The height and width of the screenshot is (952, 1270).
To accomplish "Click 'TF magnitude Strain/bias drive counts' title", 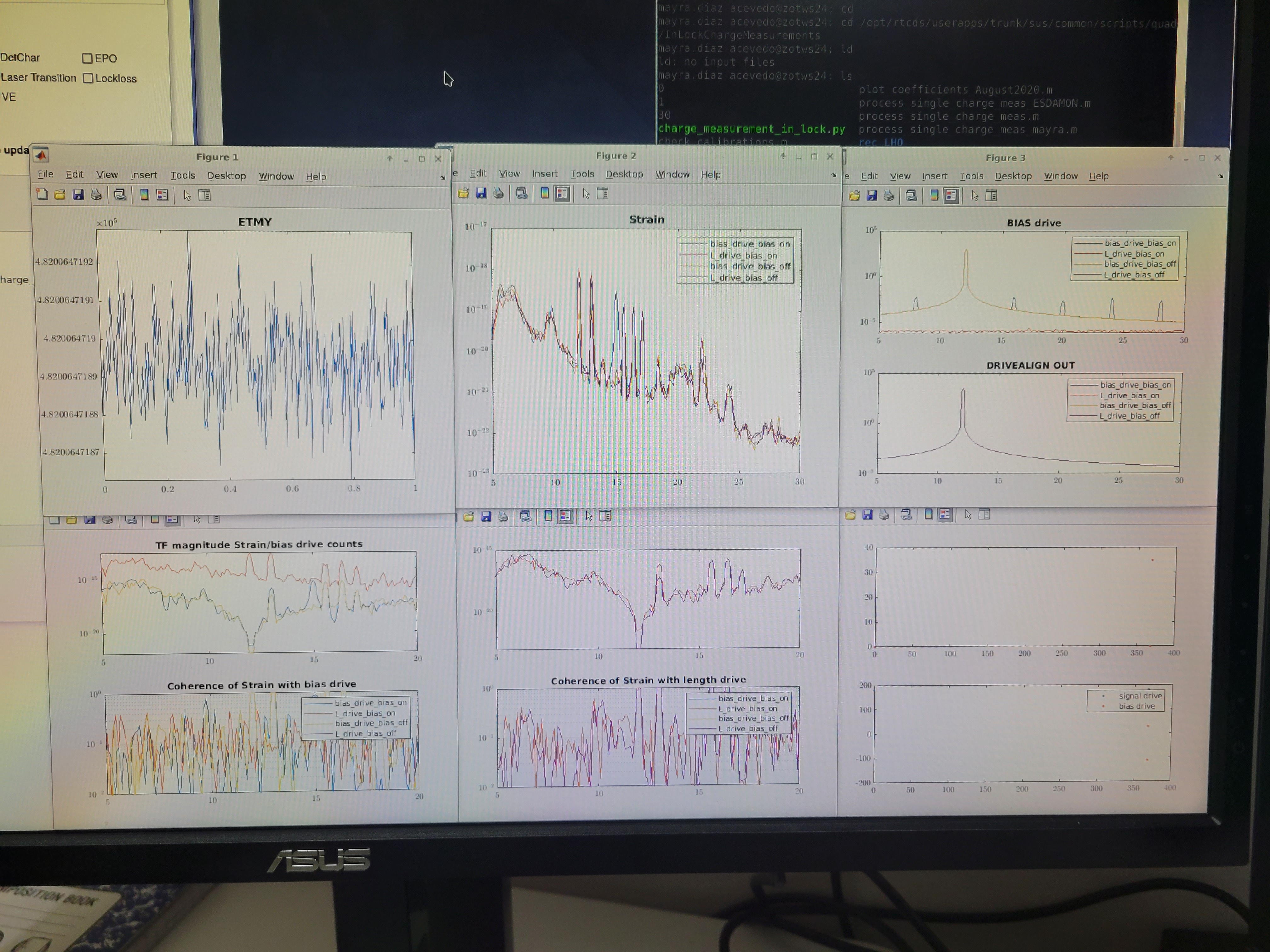I will pyautogui.click(x=259, y=544).
